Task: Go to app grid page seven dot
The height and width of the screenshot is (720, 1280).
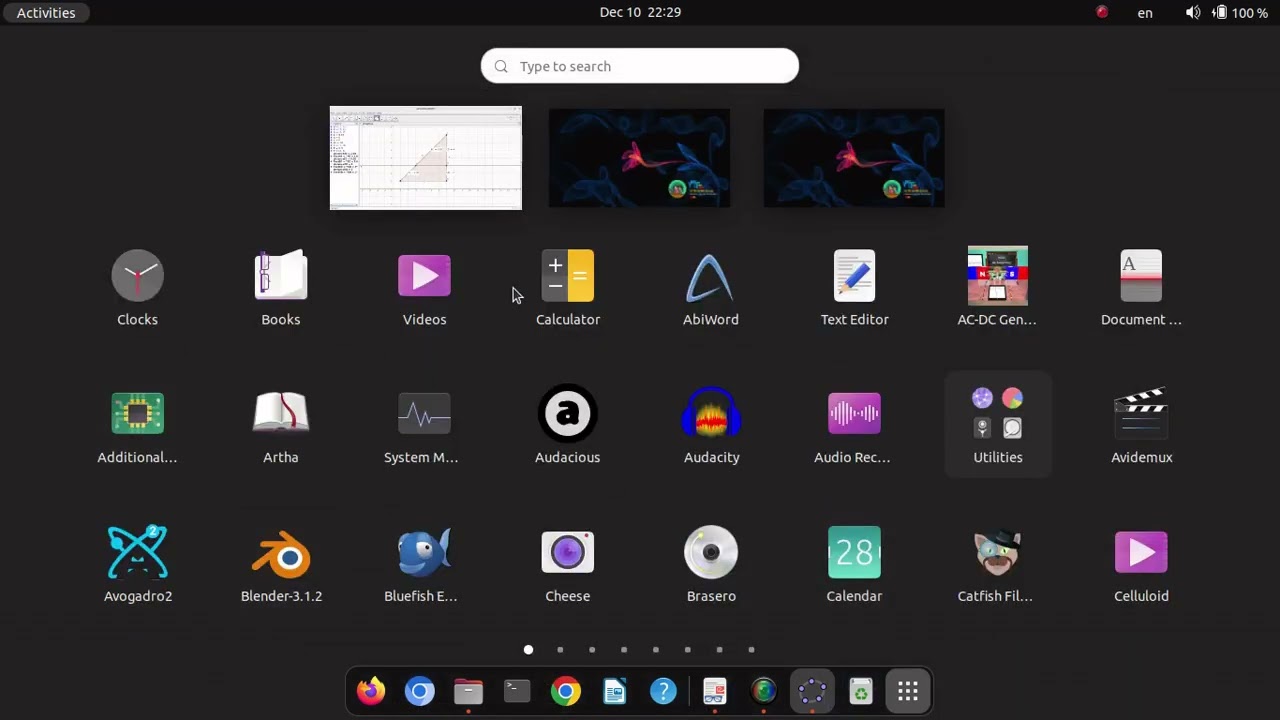Action: point(719,650)
